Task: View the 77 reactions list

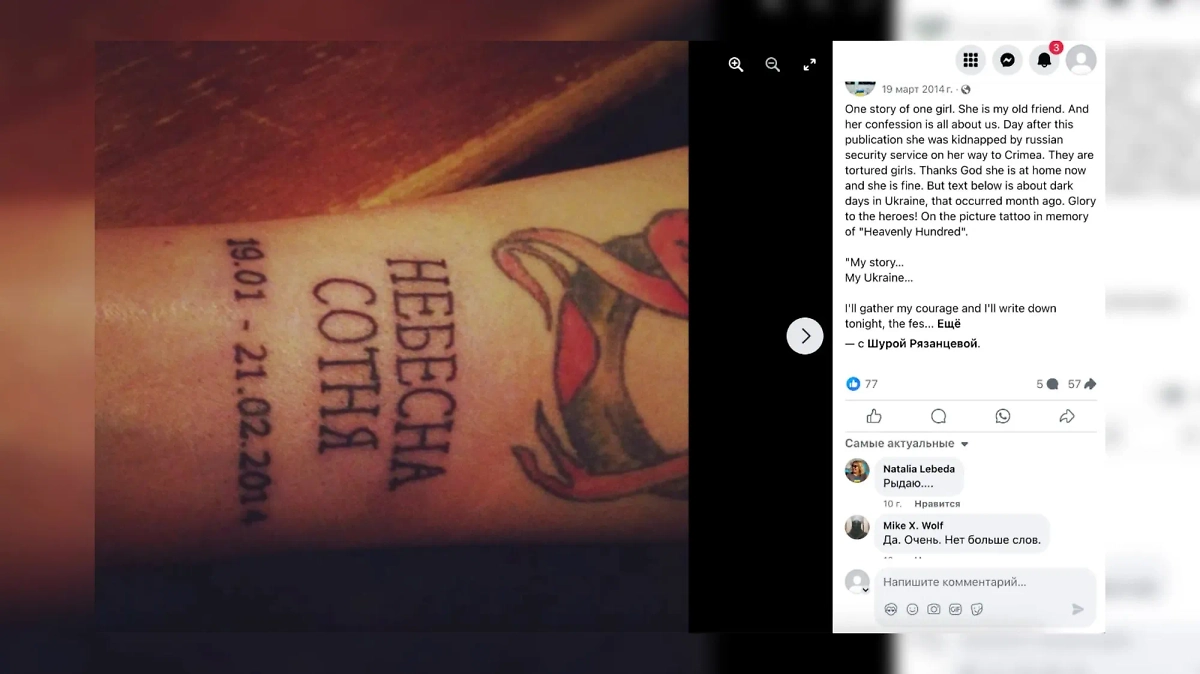Action: 861,384
